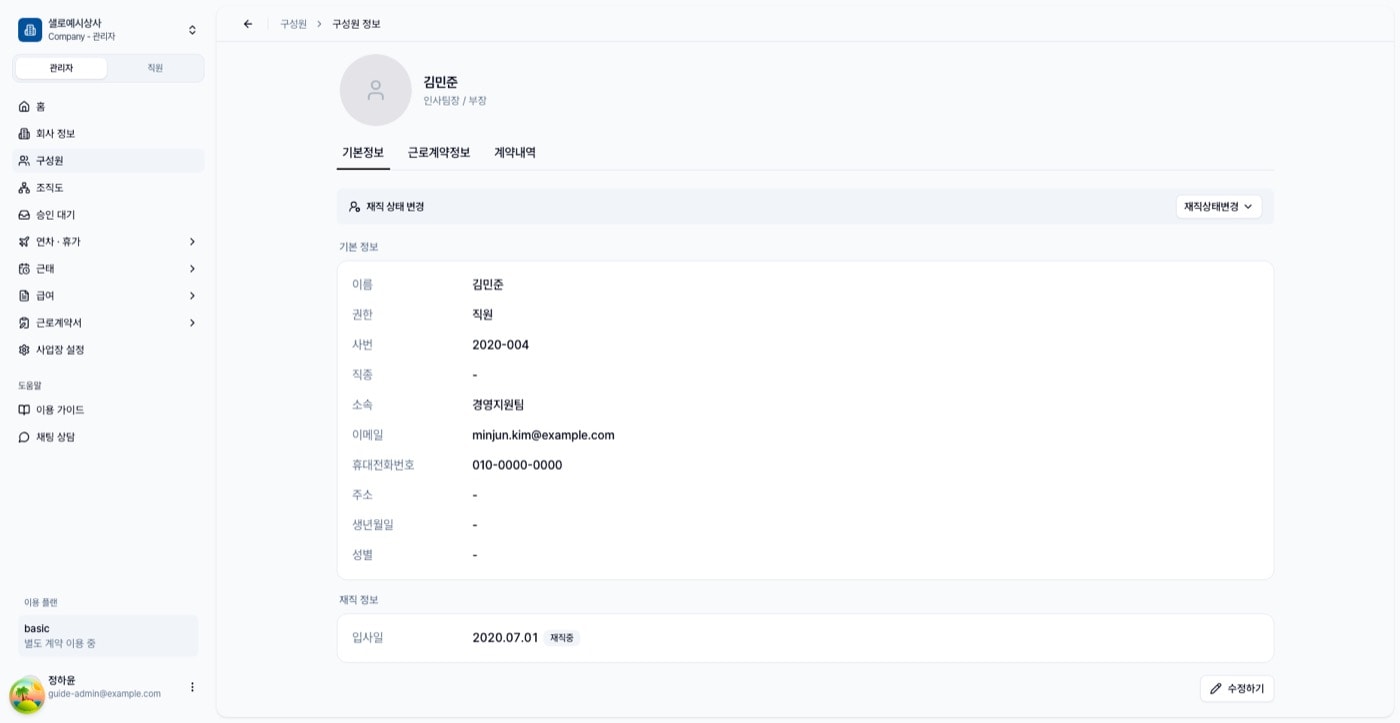Viewport: 1400px width, 723px height.
Task: Click the 근태 calendar clock icon
Action: pos(24,268)
